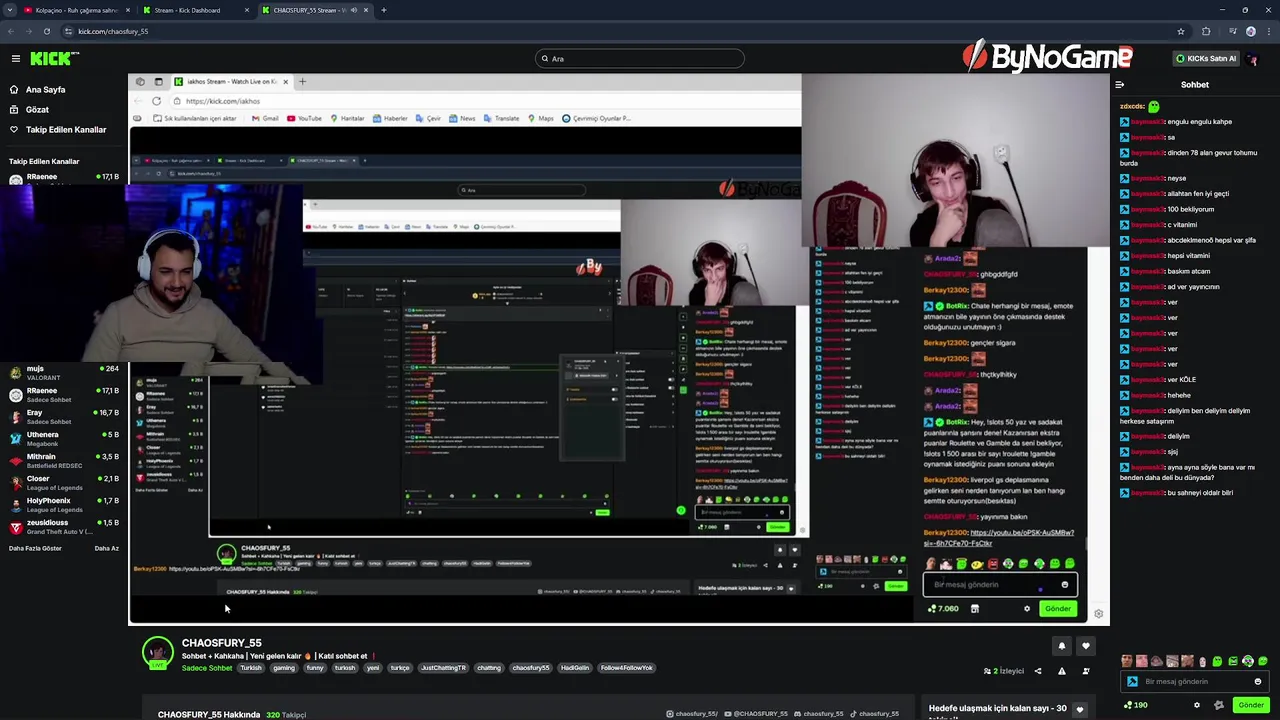The height and width of the screenshot is (720, 1280).
Task: Select the HolyPhoenix channel in the sidebar
Action: (64, 505)
